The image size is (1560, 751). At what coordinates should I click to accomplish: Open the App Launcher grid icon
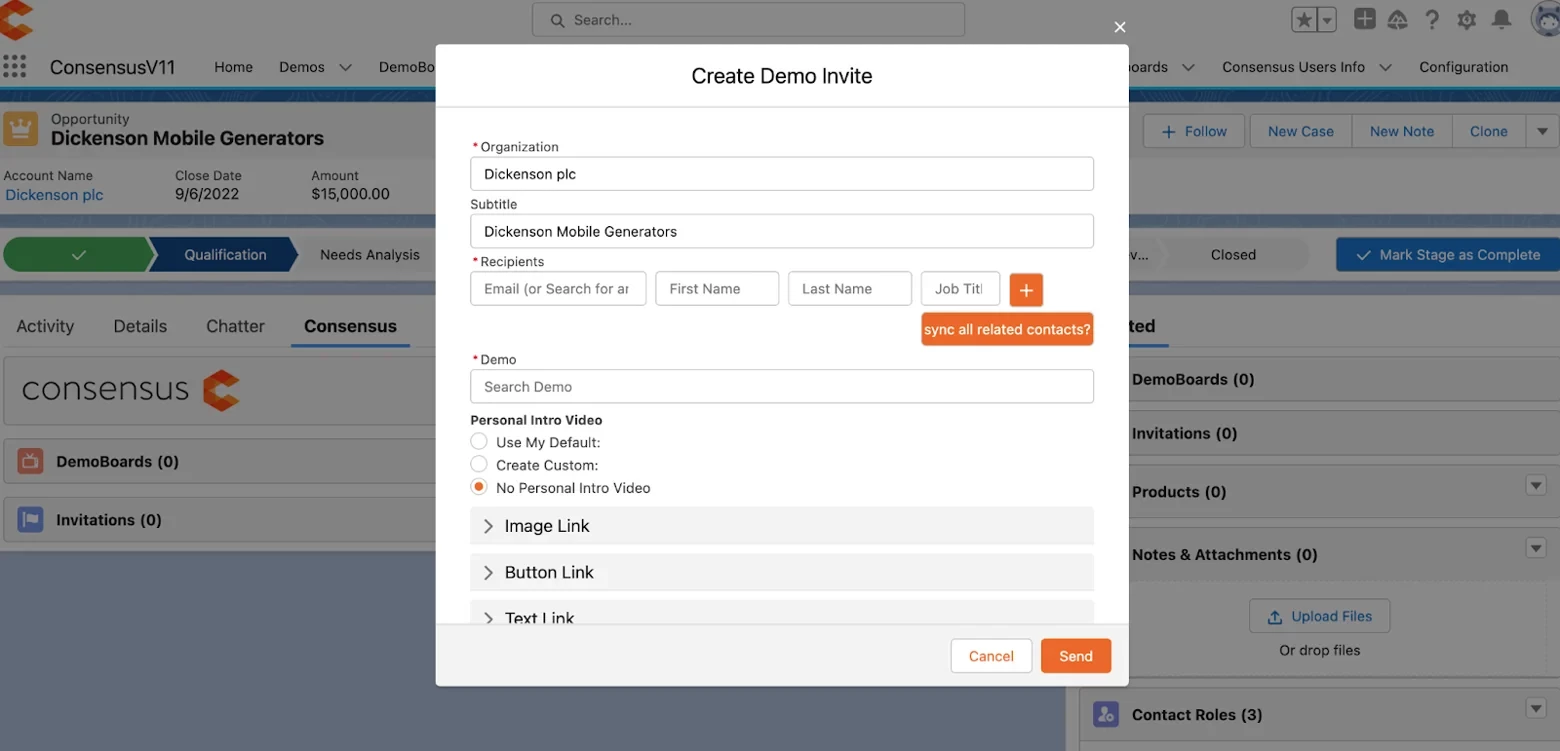pos(15,67)
